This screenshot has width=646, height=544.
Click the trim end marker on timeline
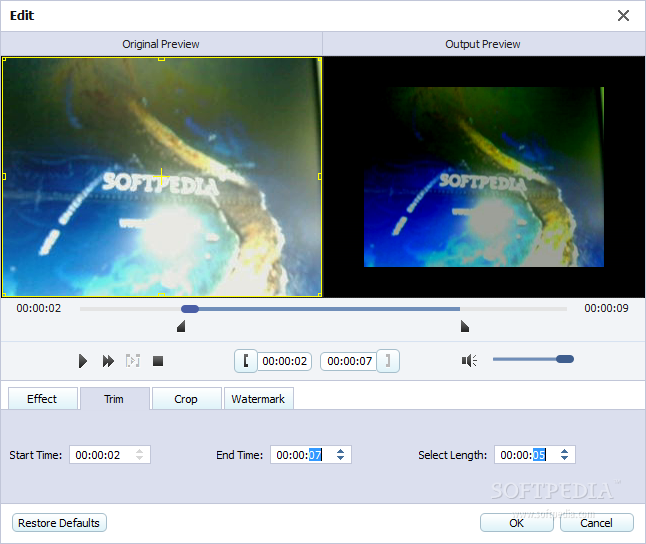465,326
